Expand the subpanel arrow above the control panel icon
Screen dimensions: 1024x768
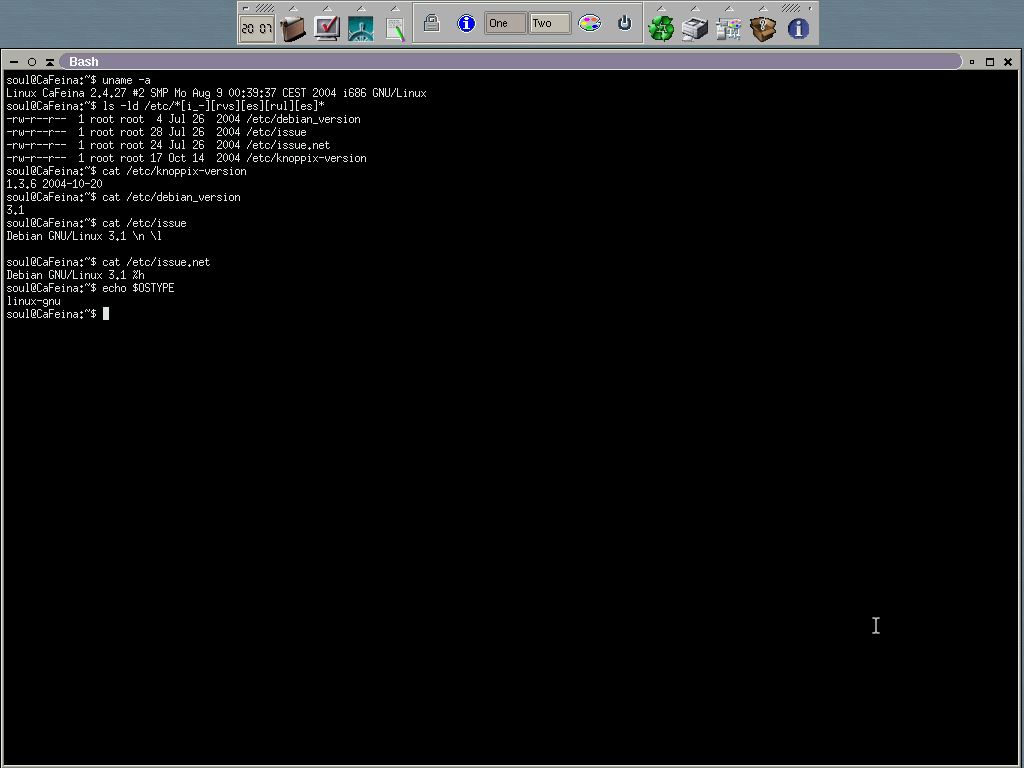[x=729, y=8]
